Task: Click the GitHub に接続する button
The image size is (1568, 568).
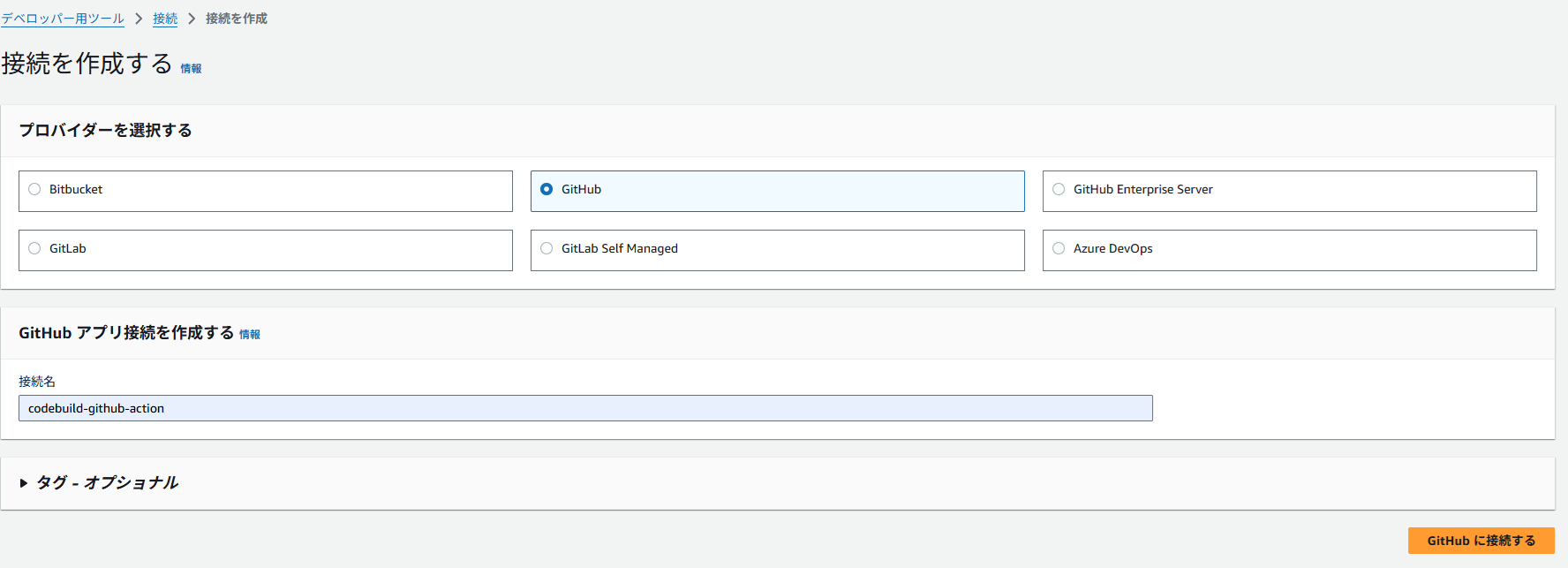Action: tap(1481, 541)
